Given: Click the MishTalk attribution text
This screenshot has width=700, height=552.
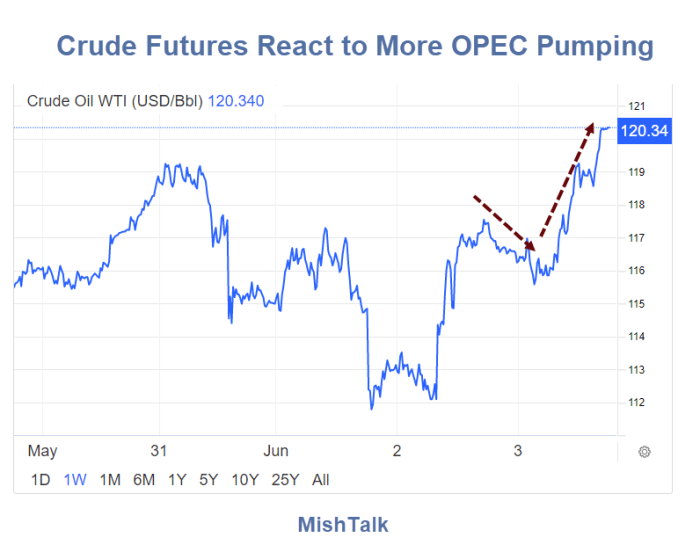Looking at the screenshot, I should click(343, 524).
